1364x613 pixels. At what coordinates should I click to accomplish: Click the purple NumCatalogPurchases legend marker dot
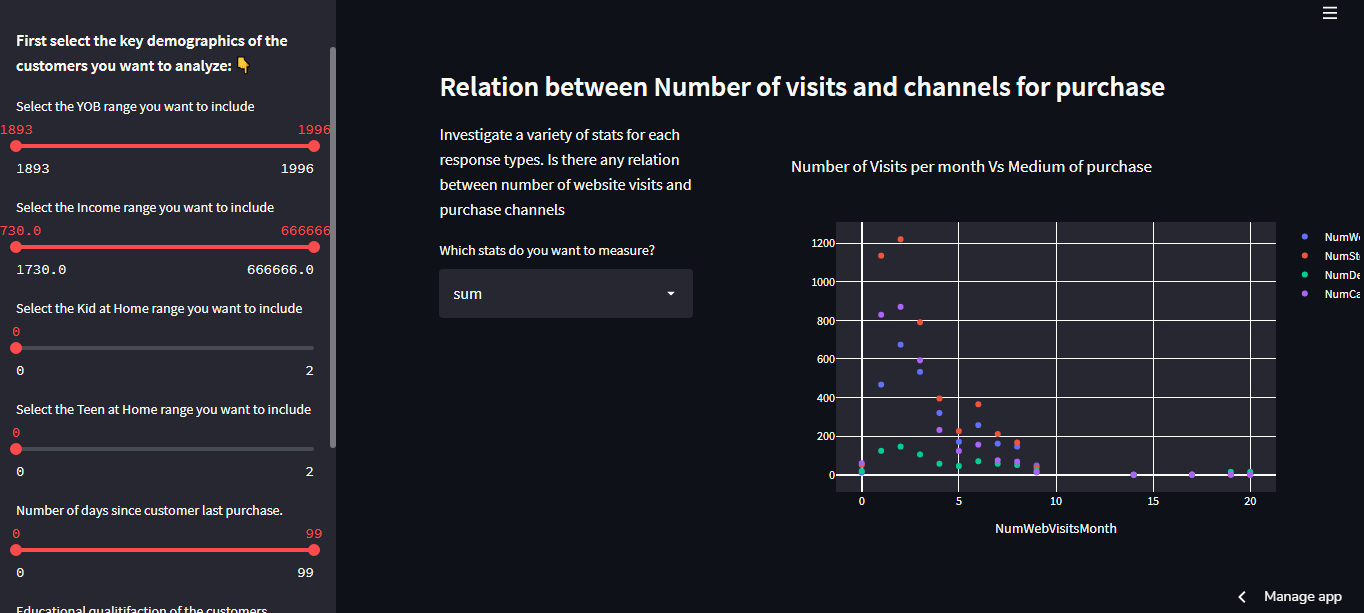pos(1305,293)
